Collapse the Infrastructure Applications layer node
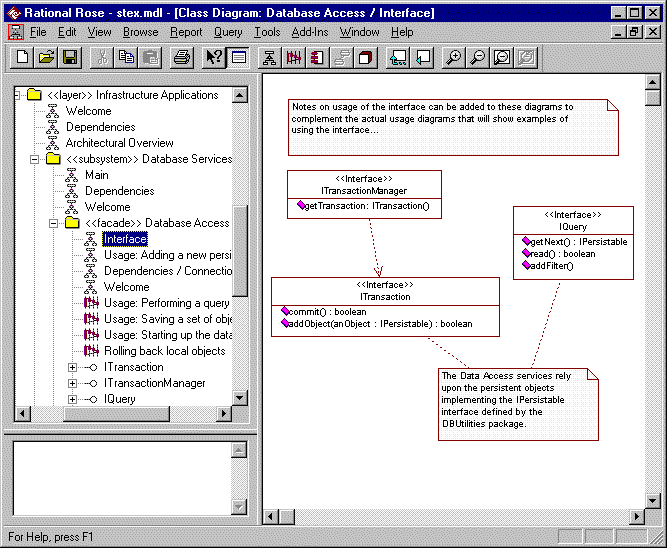 point(17,95)
